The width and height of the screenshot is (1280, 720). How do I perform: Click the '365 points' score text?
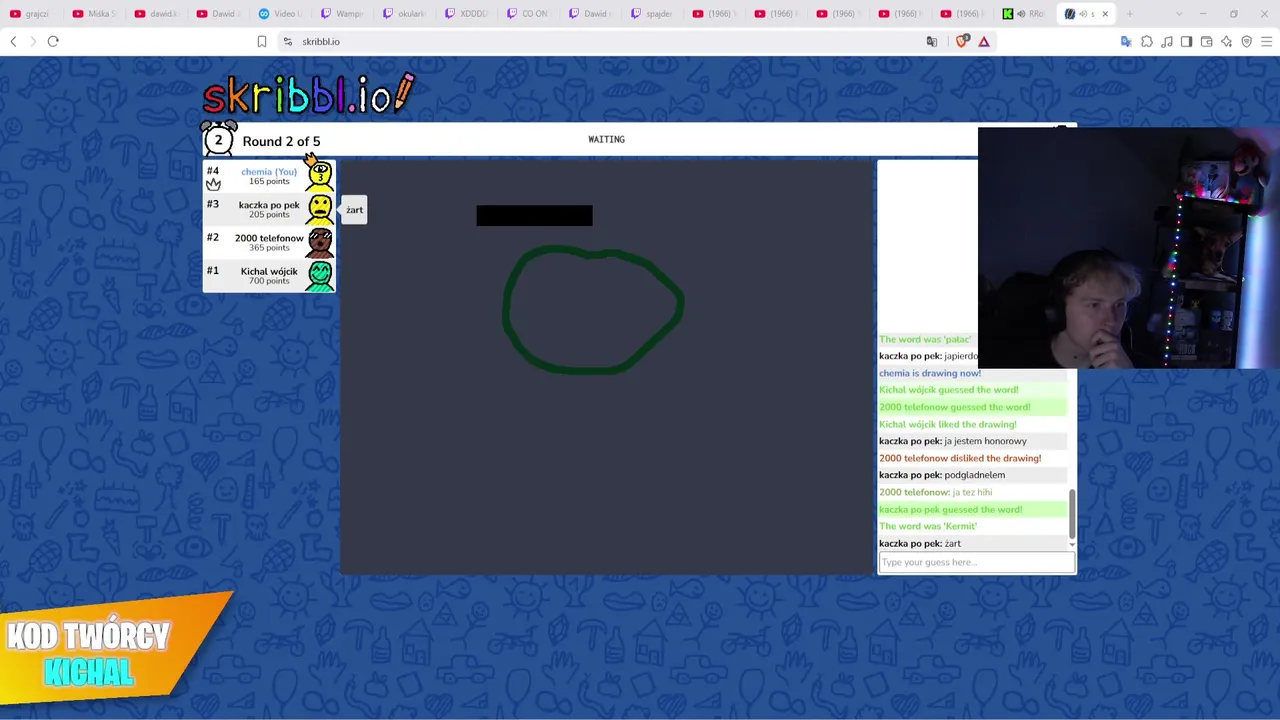[x=269, y=248]
